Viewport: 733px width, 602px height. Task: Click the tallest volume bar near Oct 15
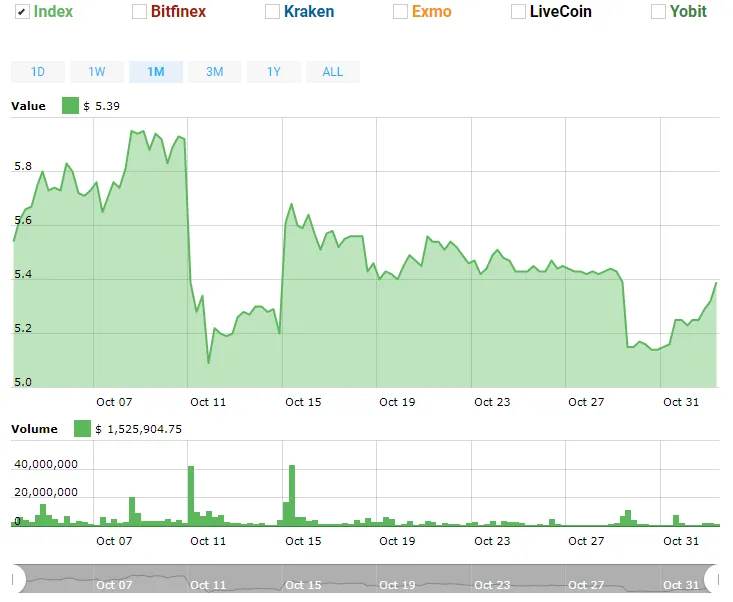(292, 495)
